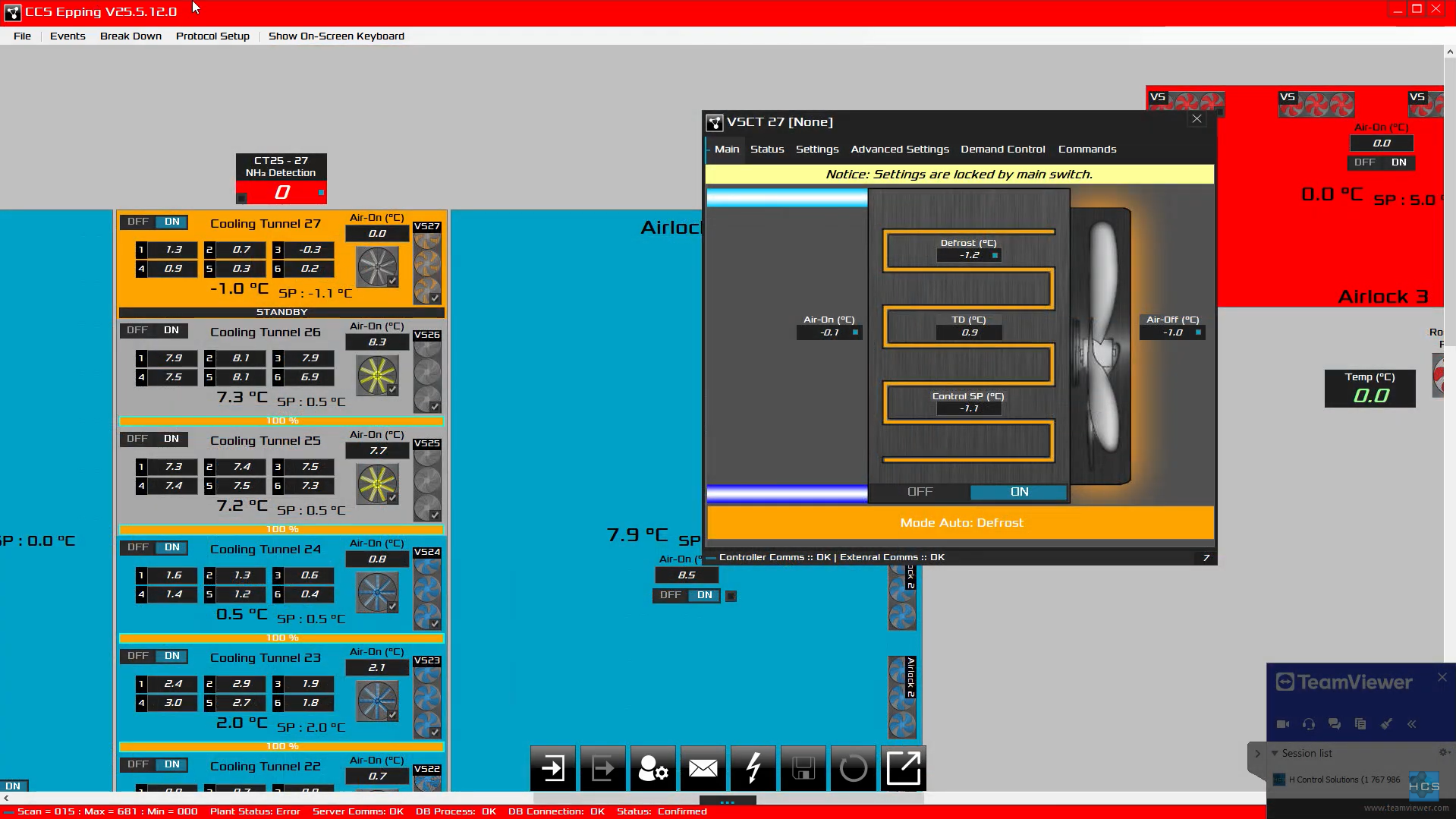Open the File menu
The height and width of the screenshot is (819, 1456).
(x=22, y=36)
